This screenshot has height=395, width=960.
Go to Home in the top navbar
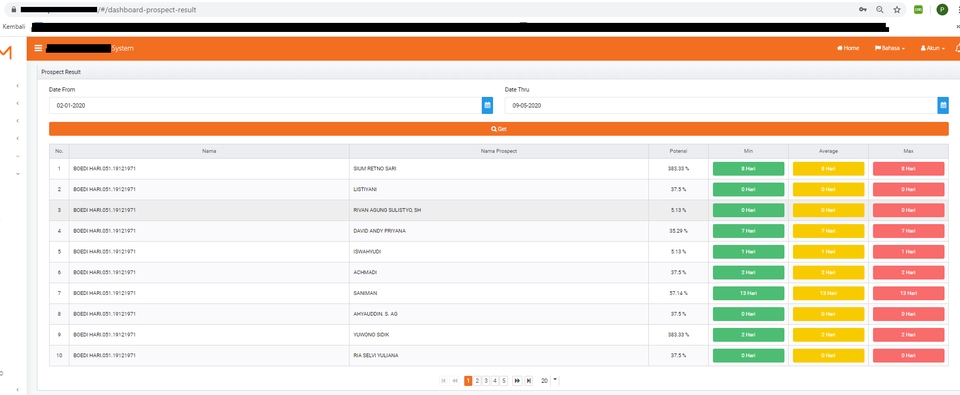[848, 48]
